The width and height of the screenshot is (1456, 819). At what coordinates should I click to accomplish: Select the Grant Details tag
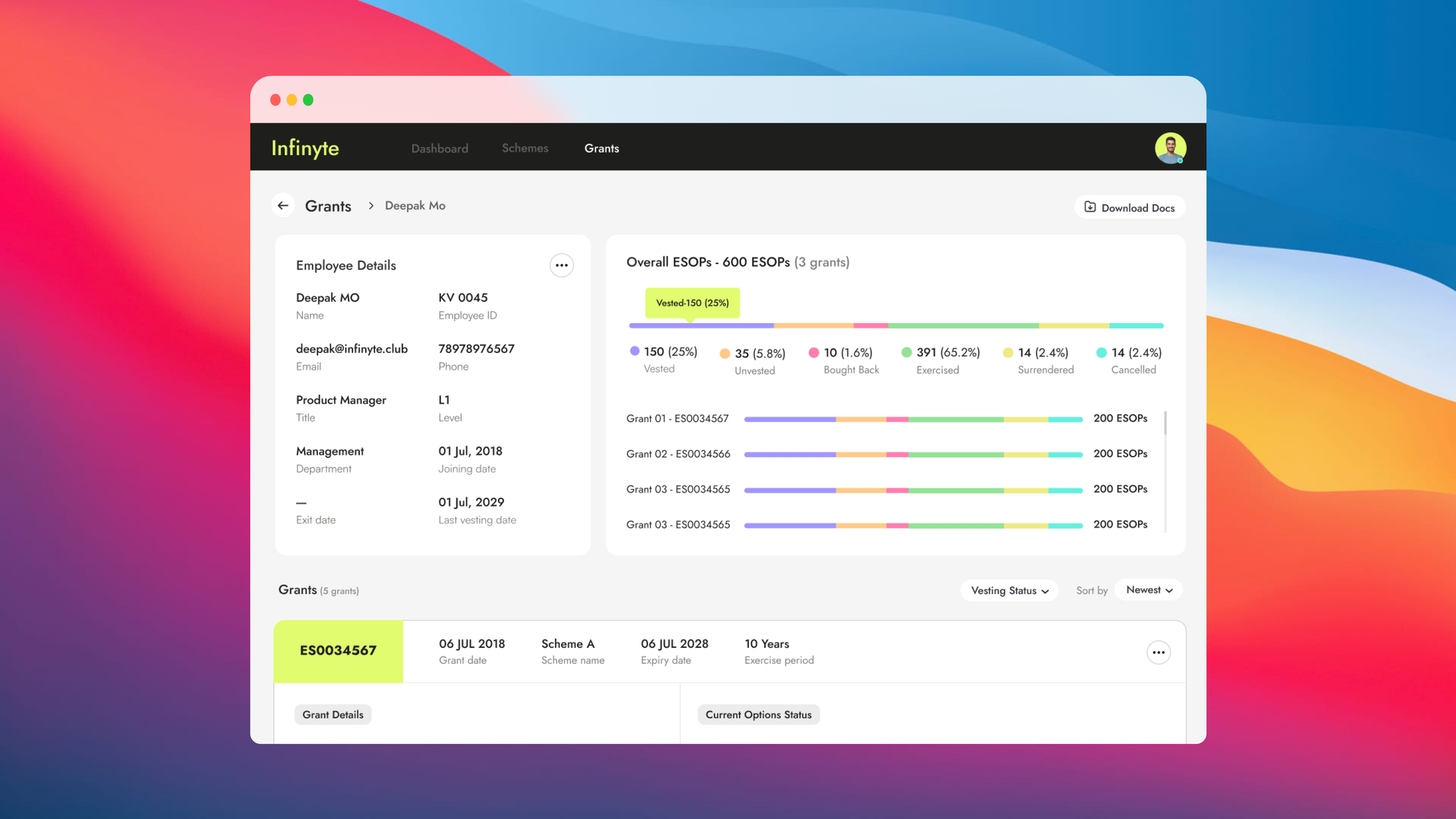tap(333, 715)
